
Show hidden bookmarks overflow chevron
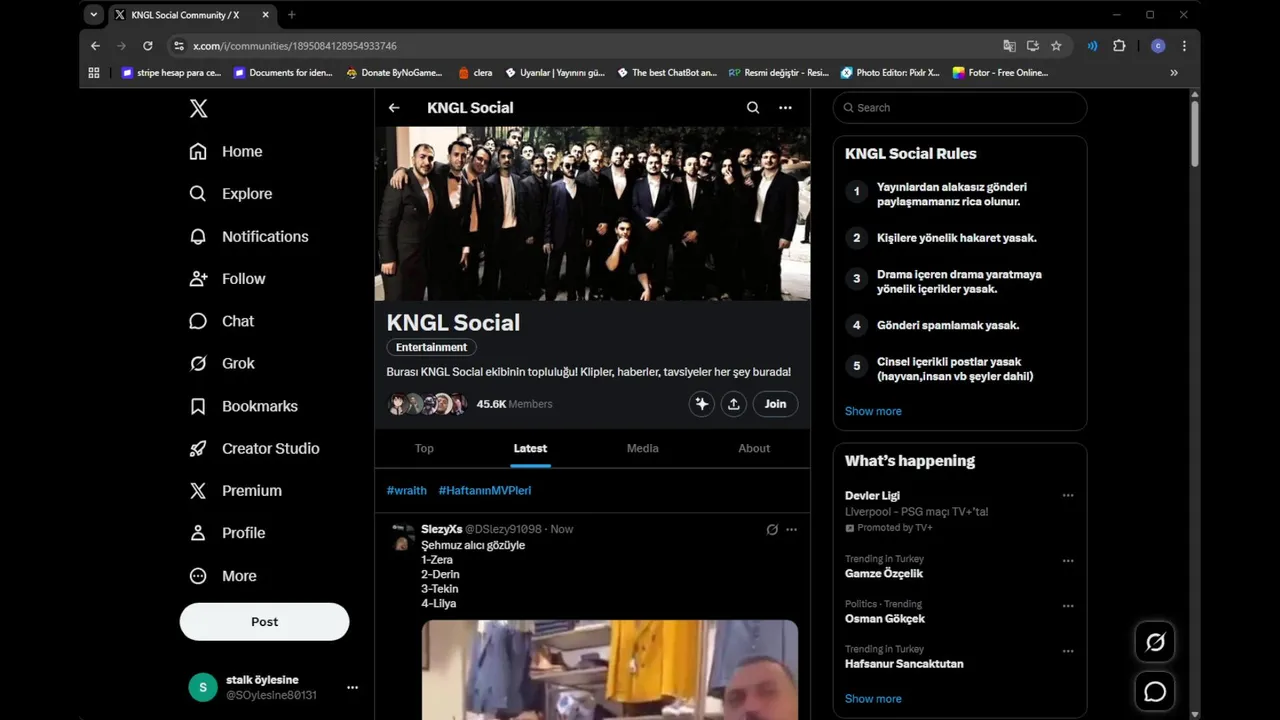point(1174,72)
